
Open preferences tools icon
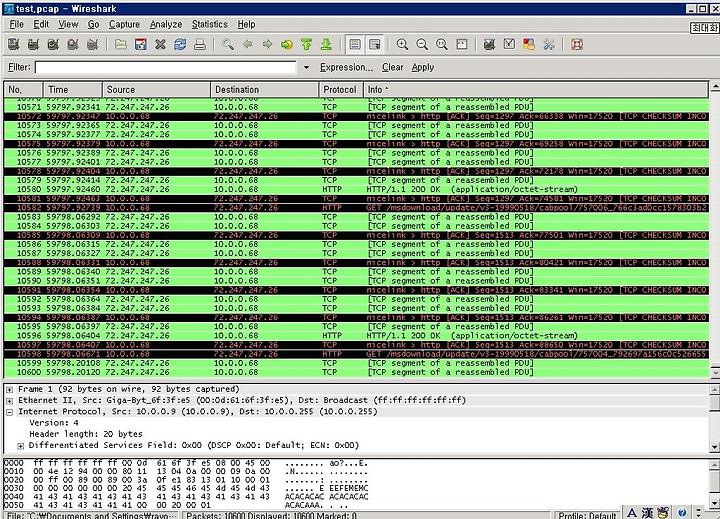549,45
